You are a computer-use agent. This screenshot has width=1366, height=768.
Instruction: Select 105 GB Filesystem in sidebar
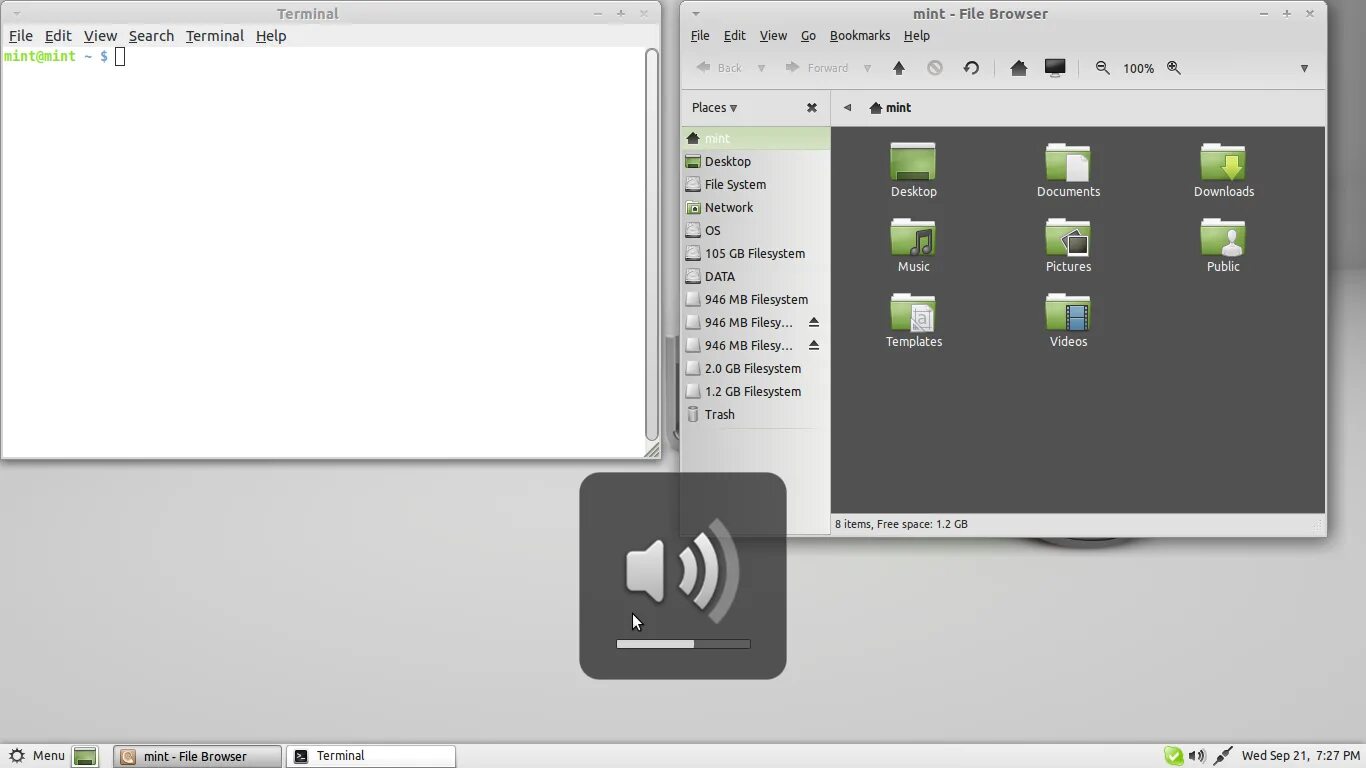pyautogui.click(x=756, y=253)
